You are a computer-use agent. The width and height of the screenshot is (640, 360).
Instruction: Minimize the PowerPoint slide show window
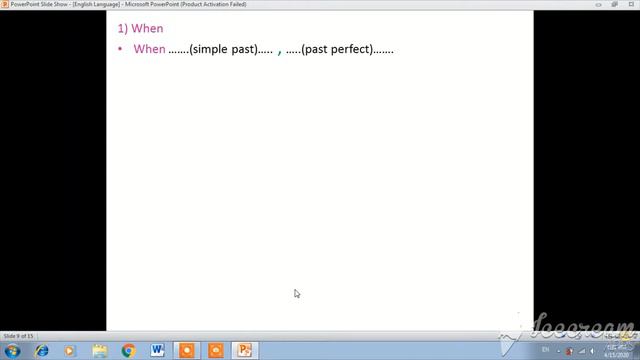pyautogui.click(x=598, y=4)
